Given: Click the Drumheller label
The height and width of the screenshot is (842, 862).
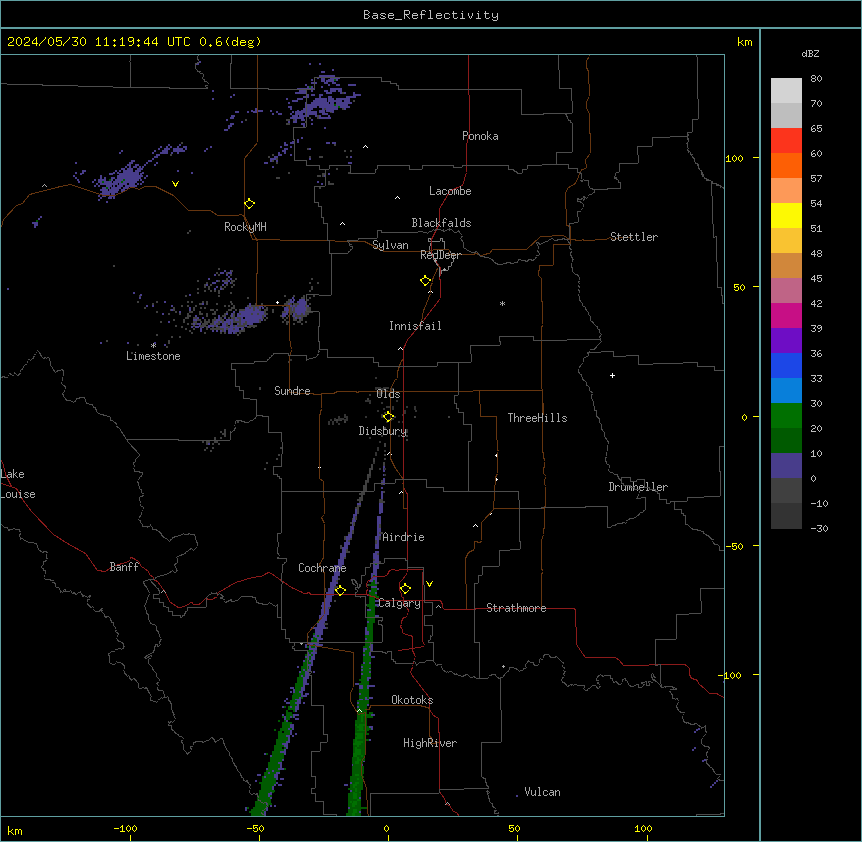Looking at the screenshot, I should 638,487.
